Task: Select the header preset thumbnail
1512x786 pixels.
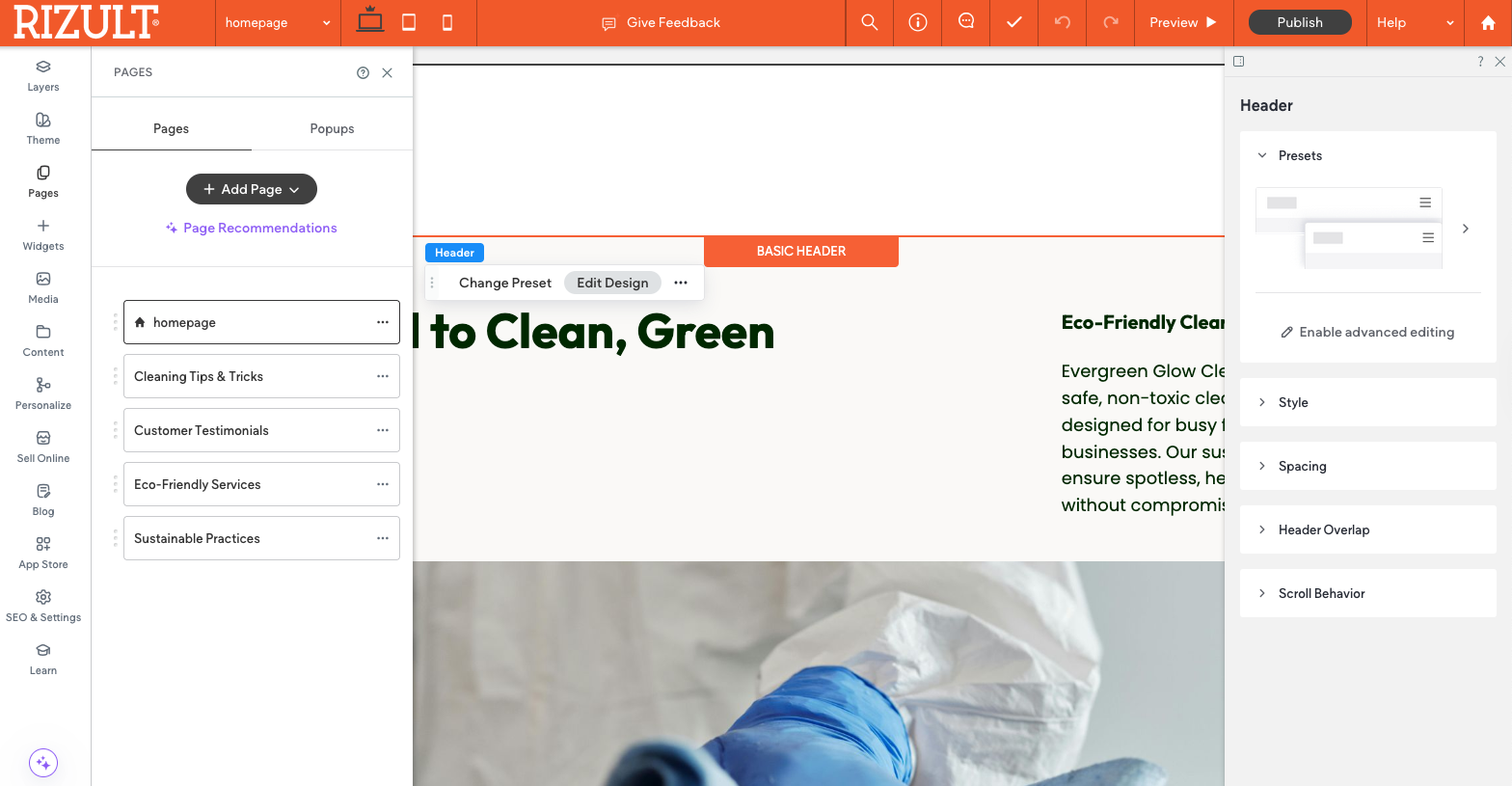Action: (1348, 228)
